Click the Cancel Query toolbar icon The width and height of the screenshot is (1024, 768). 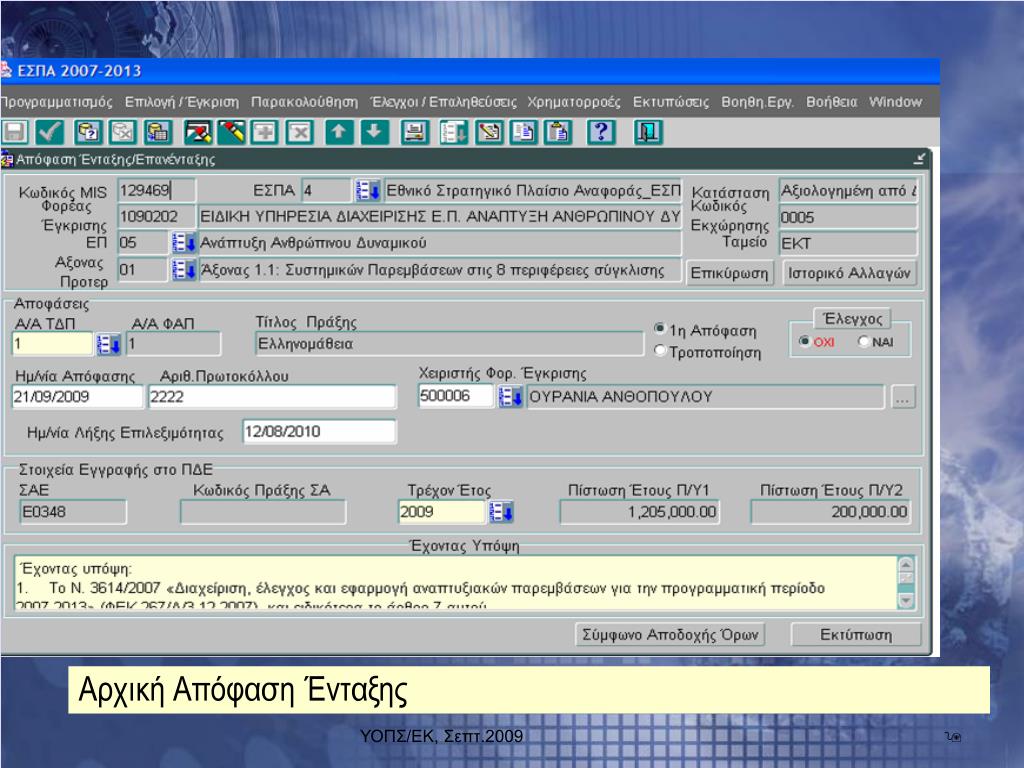coord(123,133)
